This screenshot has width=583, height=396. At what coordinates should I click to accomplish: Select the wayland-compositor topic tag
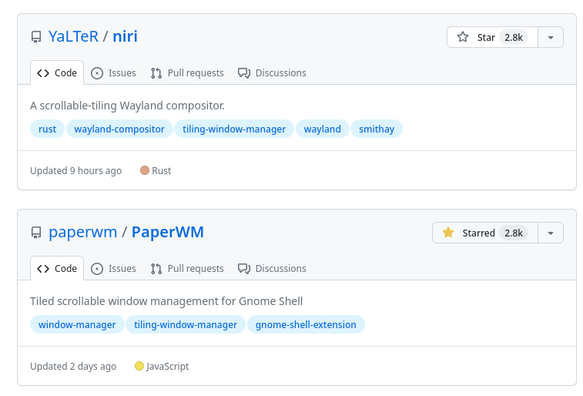[119, 129]
